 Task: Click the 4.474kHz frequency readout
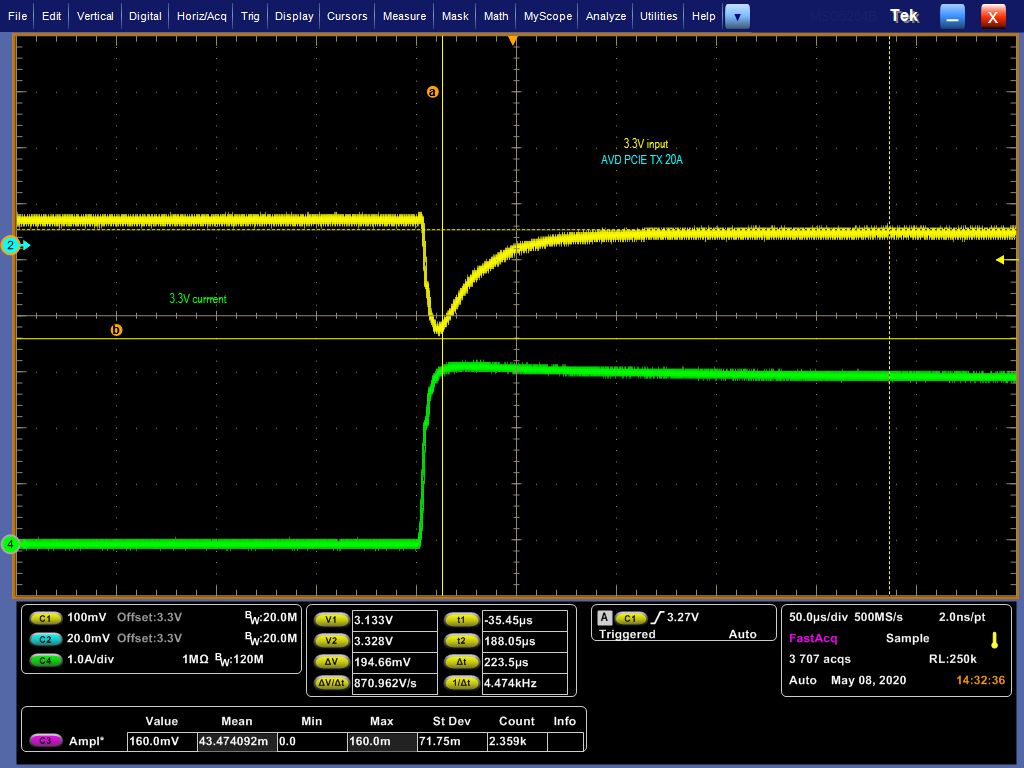coord(524,683)
